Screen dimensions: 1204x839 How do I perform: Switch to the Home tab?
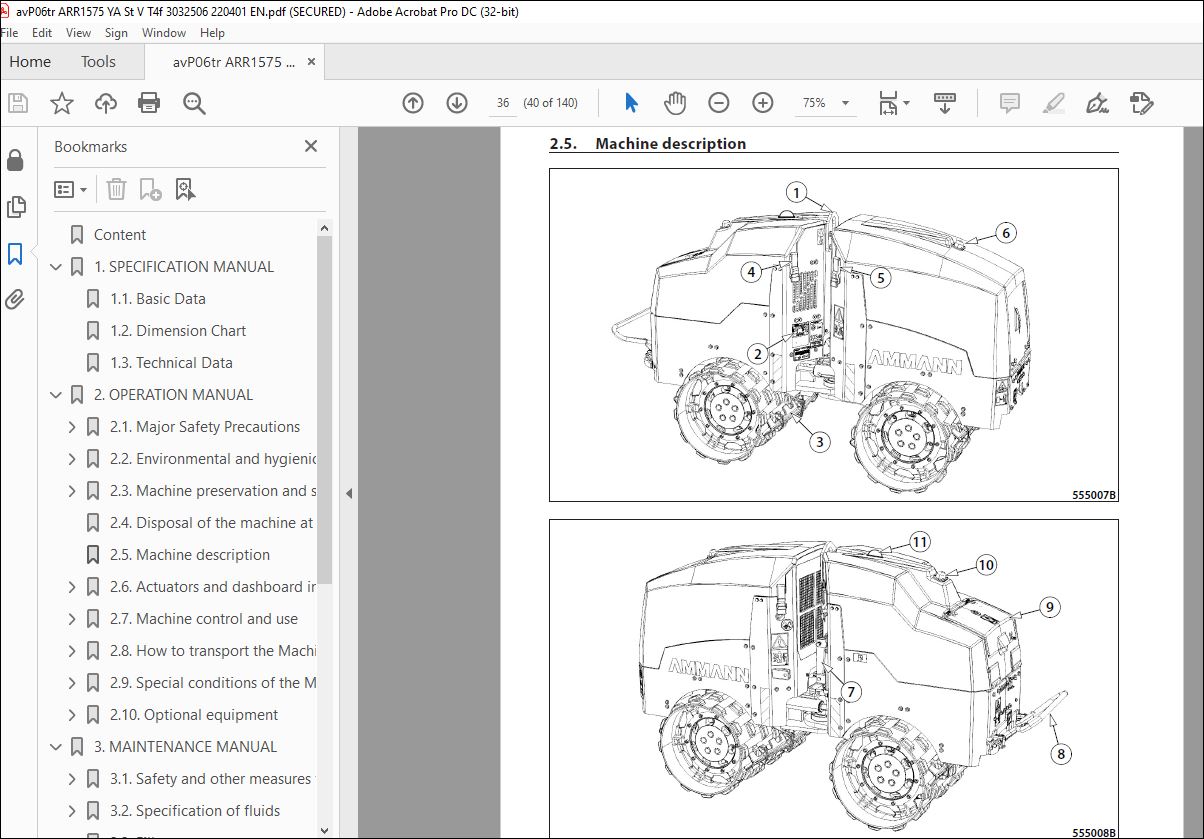coord(30,62)
